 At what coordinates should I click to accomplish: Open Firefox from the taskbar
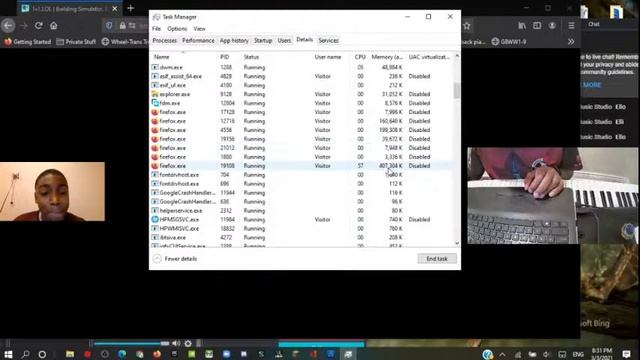[157, 354]
